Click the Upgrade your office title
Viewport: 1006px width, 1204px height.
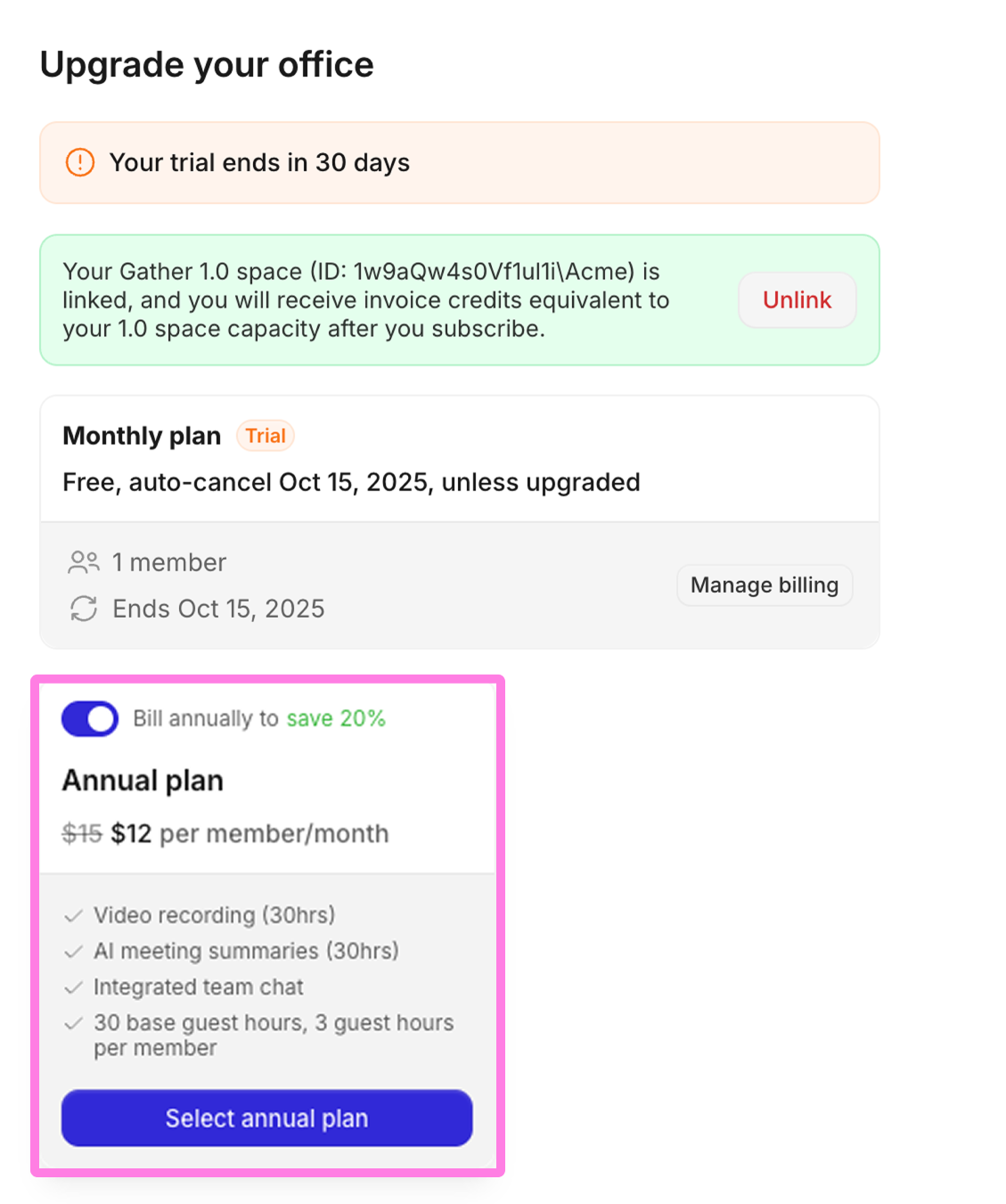coord(207,63)
